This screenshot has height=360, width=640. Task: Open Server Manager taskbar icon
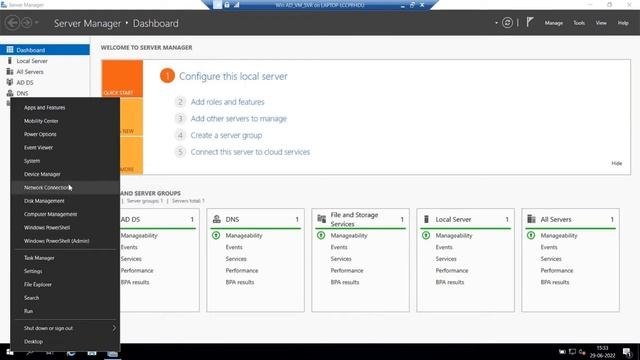point(112,353)
